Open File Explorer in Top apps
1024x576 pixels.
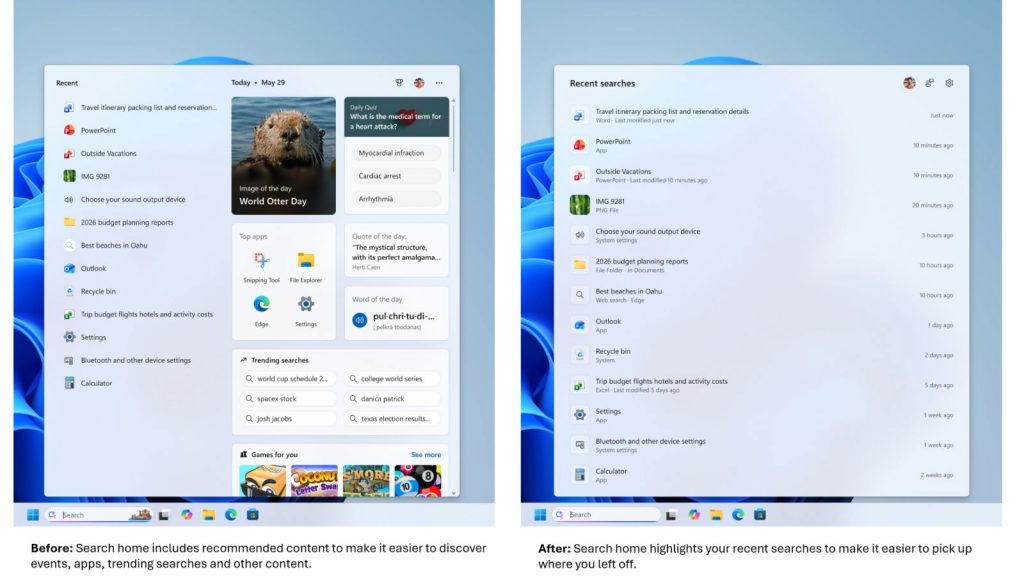coord(306,267)
